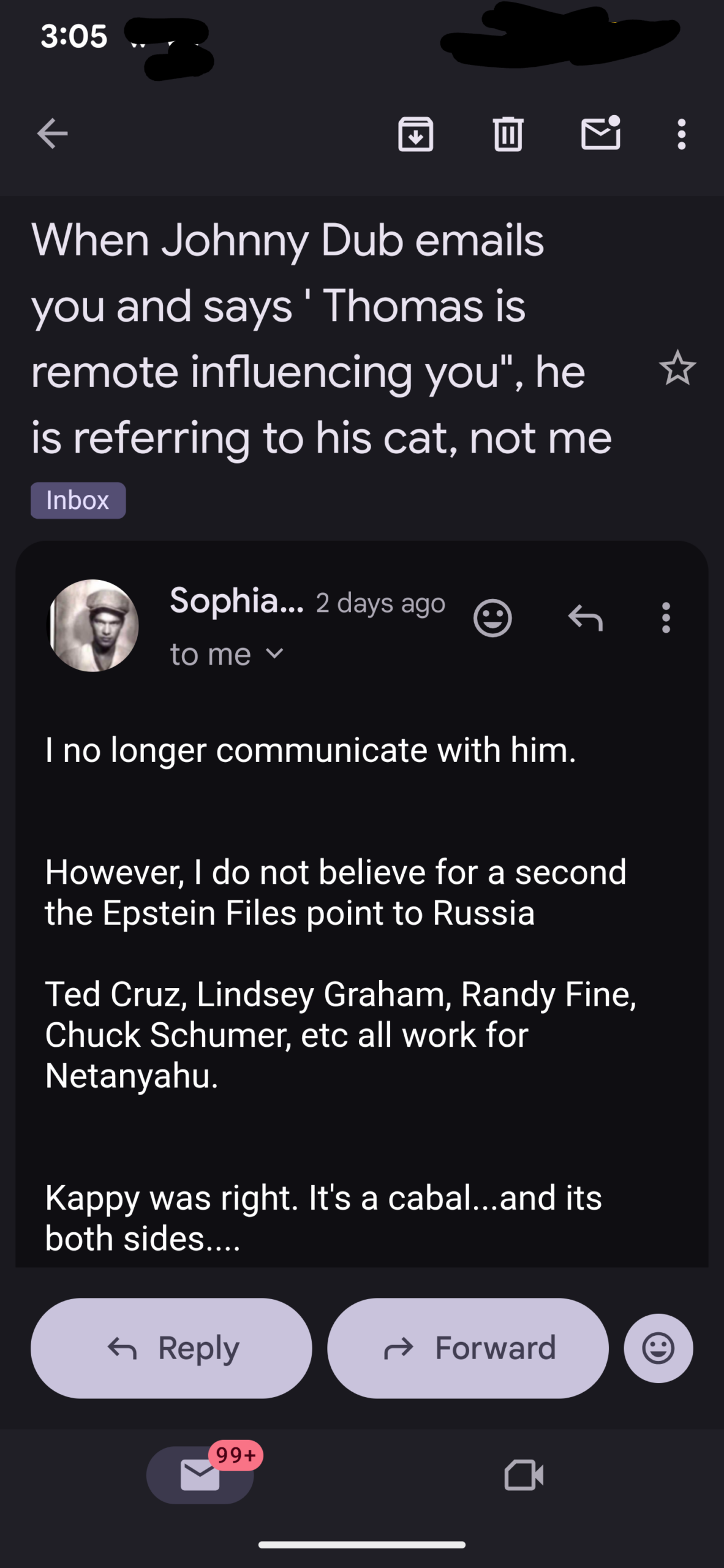Open the top toolbar overflow menu
724x1568 pixels.
[x=681, y=134]
